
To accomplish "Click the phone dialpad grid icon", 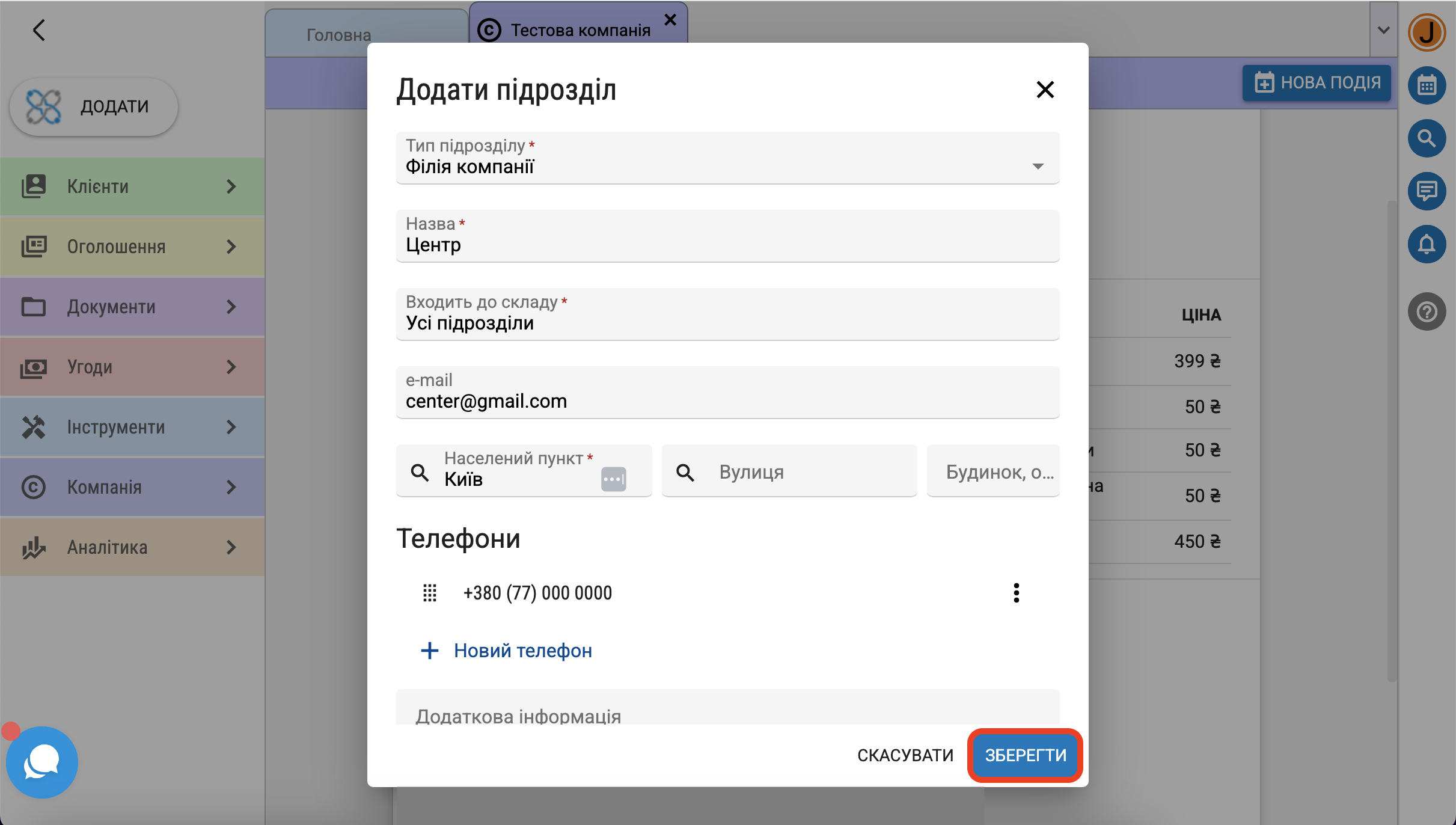I will (x=429, y=593).
